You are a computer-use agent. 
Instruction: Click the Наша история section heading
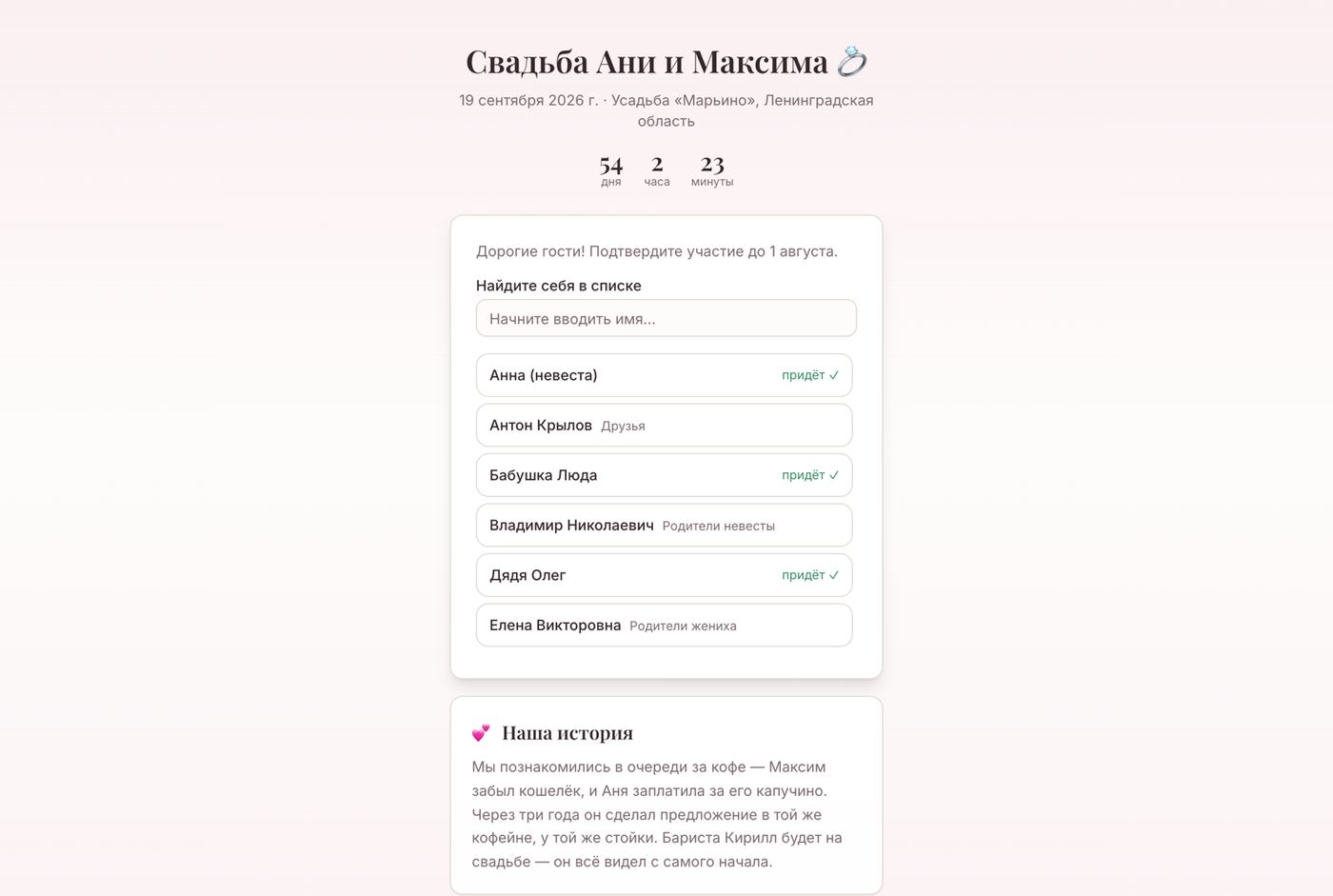click(x=567, y=733)
